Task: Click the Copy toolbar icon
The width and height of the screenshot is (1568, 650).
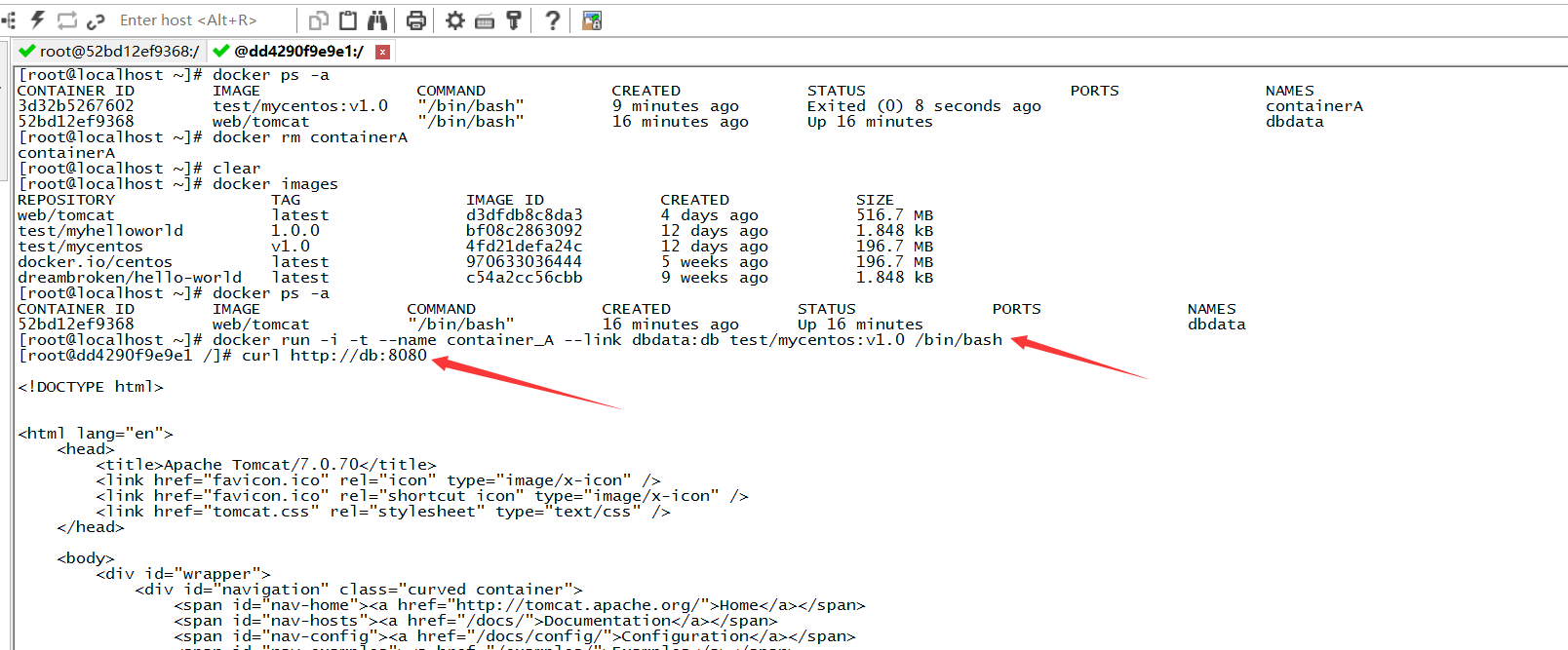Action: click(x=318, y=20)
